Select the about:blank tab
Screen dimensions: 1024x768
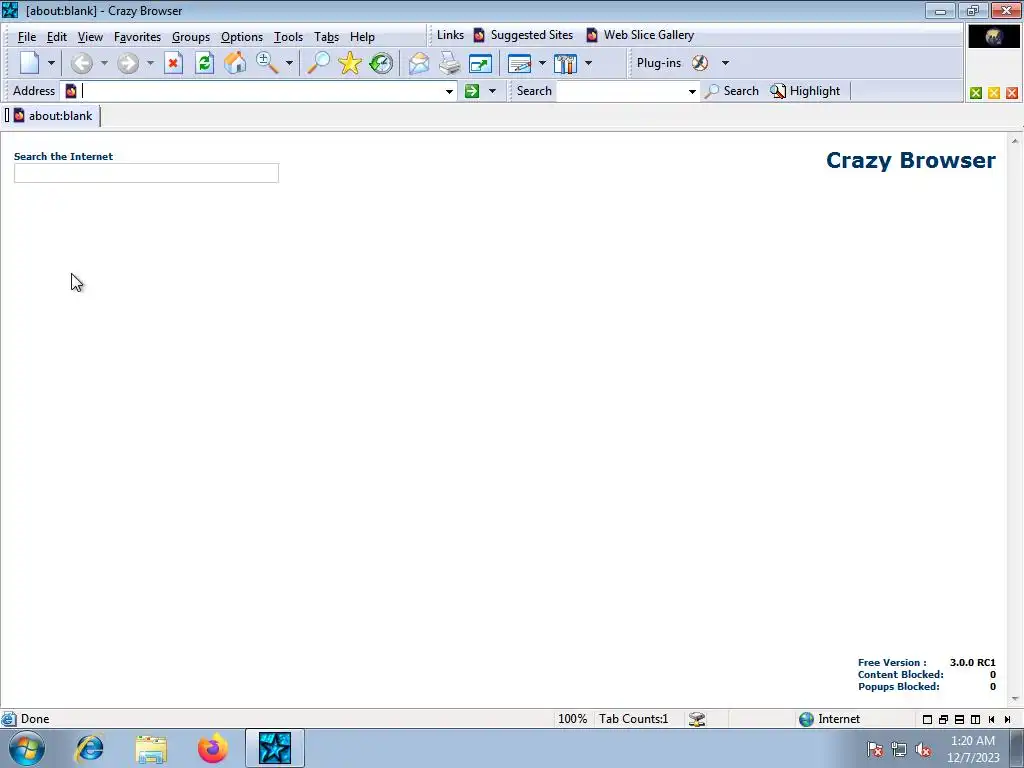pyautogui.click(x=53, y=116)
